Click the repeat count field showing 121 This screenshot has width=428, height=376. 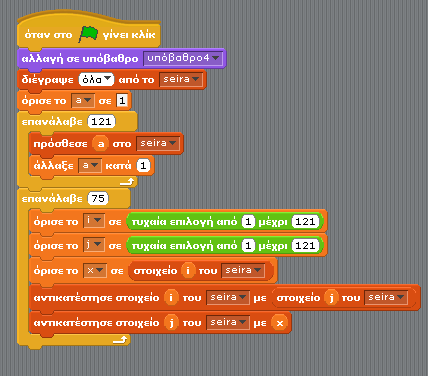coord(101,122)
